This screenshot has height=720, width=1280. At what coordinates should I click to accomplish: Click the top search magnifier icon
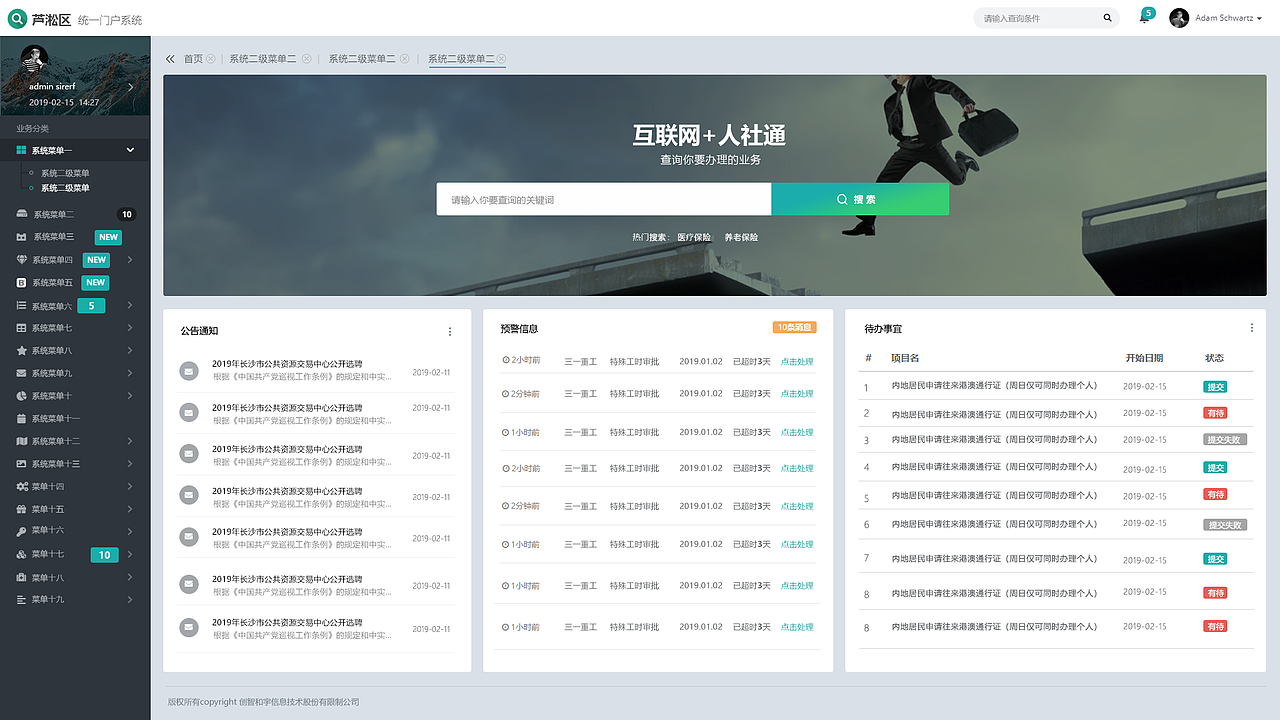1108,18
